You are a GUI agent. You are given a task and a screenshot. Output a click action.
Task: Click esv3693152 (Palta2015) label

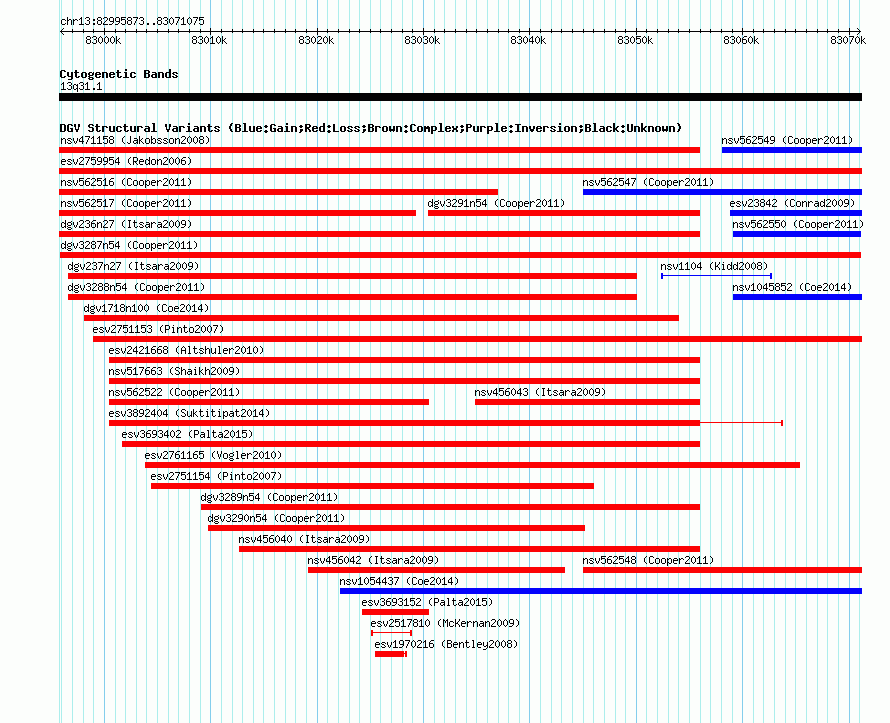(427, 602)
